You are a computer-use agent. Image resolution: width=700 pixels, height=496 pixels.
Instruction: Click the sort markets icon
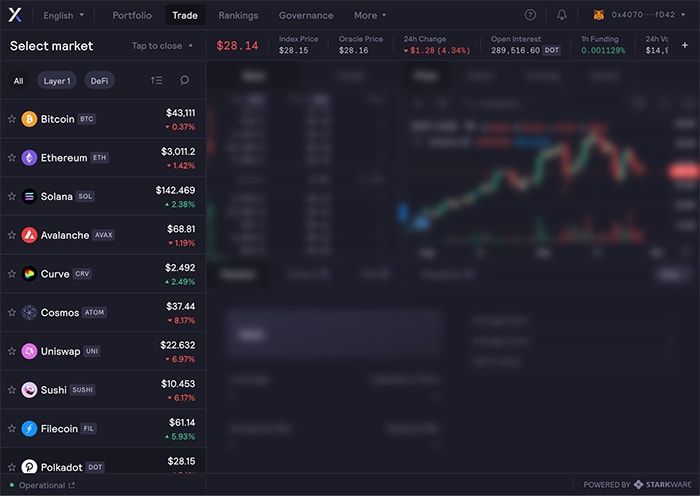pos(156,80)
